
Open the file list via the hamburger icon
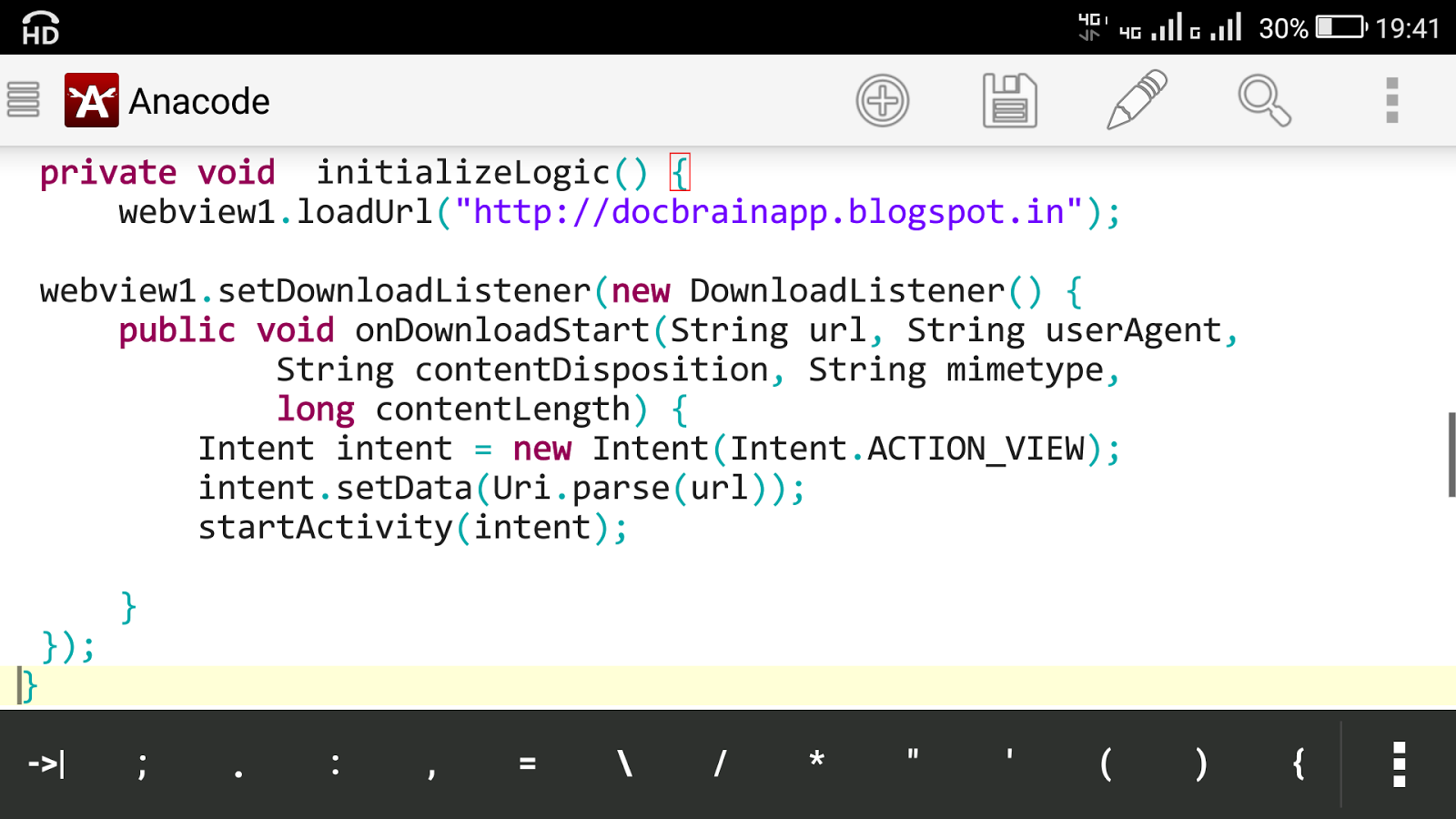click(x=23, y=100)
